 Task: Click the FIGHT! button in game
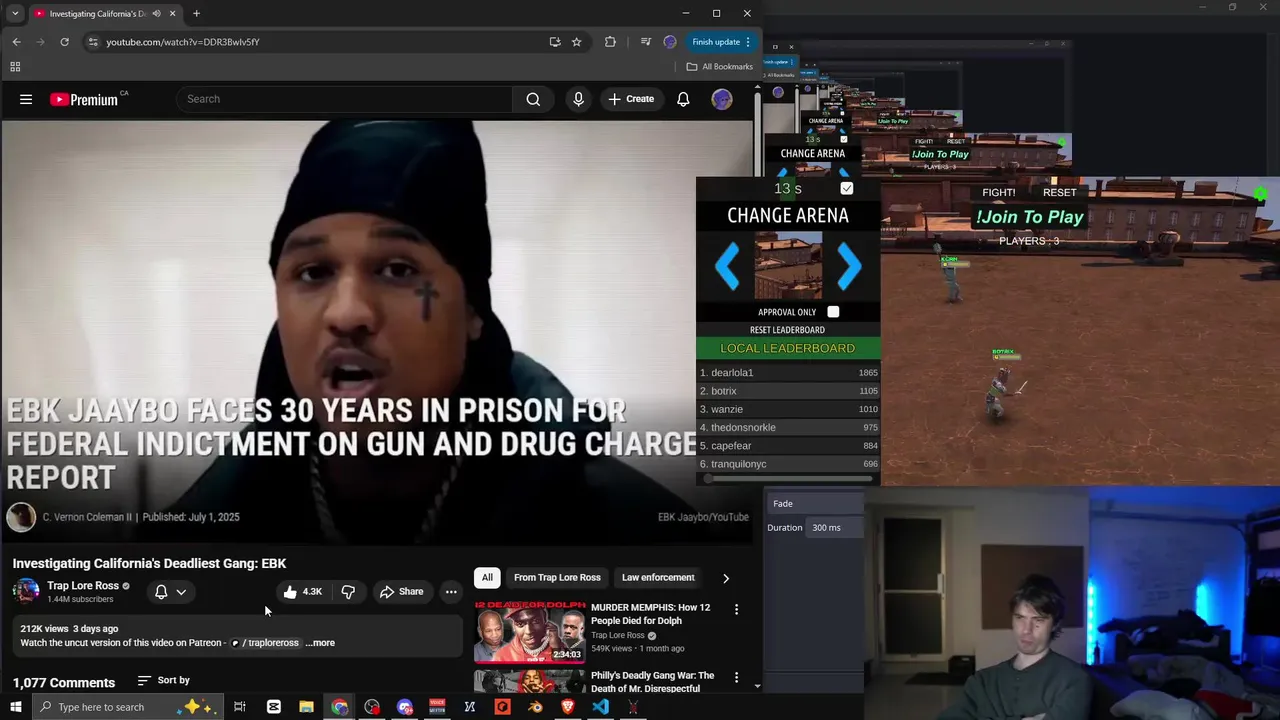pyautogui.click(x=998, y=192)
